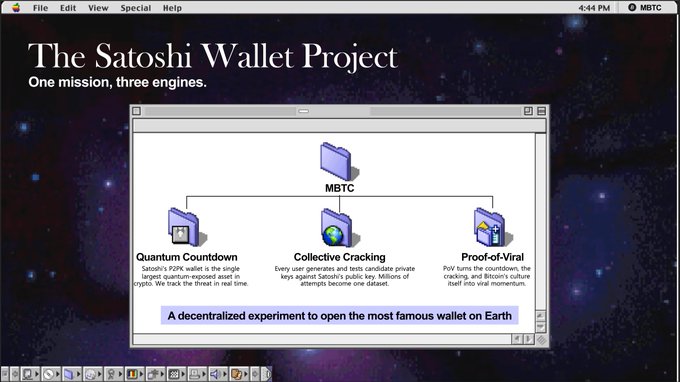Open the Edit menu

click(68, 8)
